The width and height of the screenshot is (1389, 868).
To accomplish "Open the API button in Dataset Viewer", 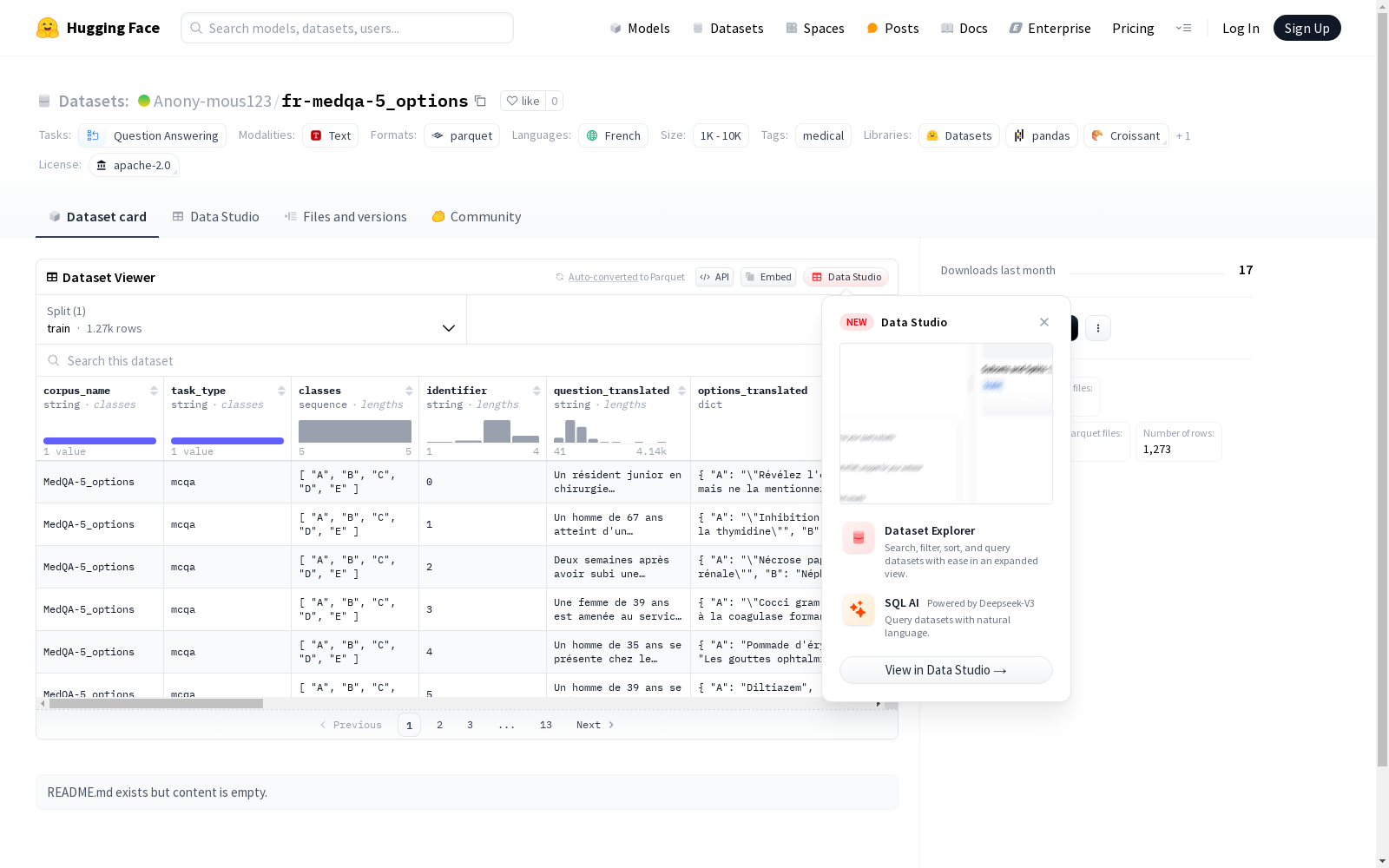I will tap(714, 277).
